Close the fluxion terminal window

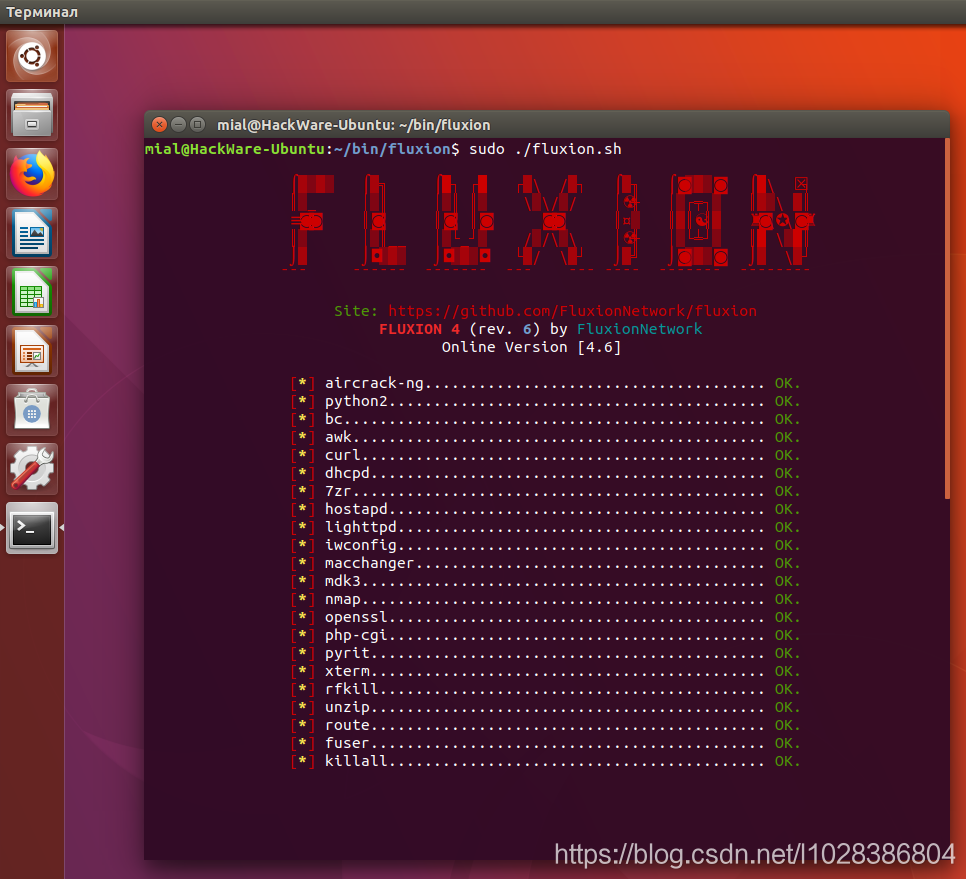point(159,124)
